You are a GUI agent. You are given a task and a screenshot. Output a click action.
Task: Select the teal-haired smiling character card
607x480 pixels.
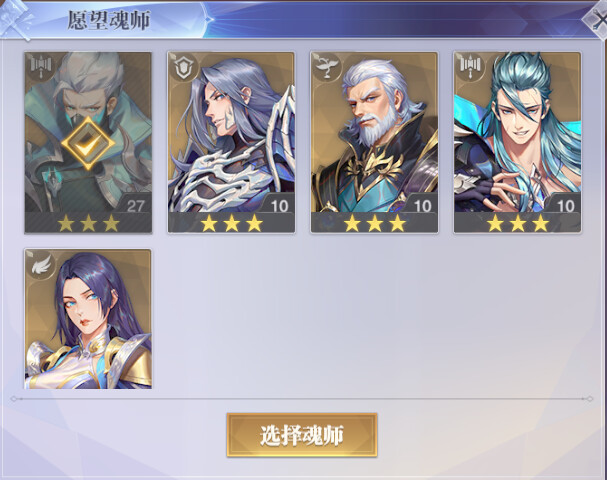(x=518, y=143)
